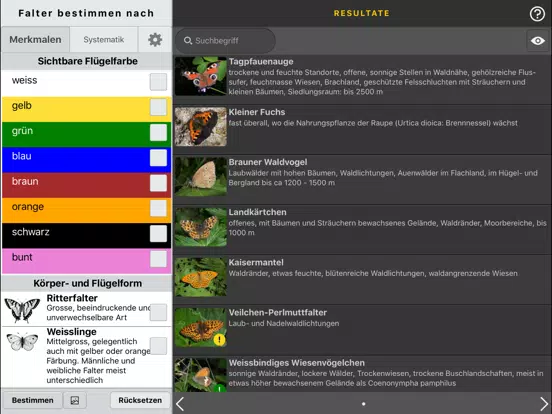Viewport: 552px width, 414px height.
Task: Click the Ritterfalter heading text
Action: (x=72, y=298)
